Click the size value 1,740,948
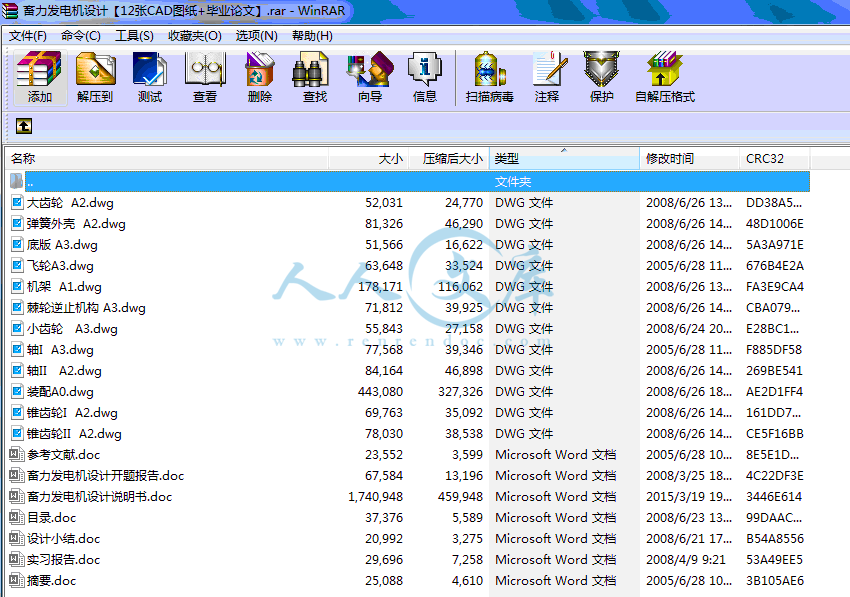The width and height of the screenshot is (850, 597). point(375,497)
